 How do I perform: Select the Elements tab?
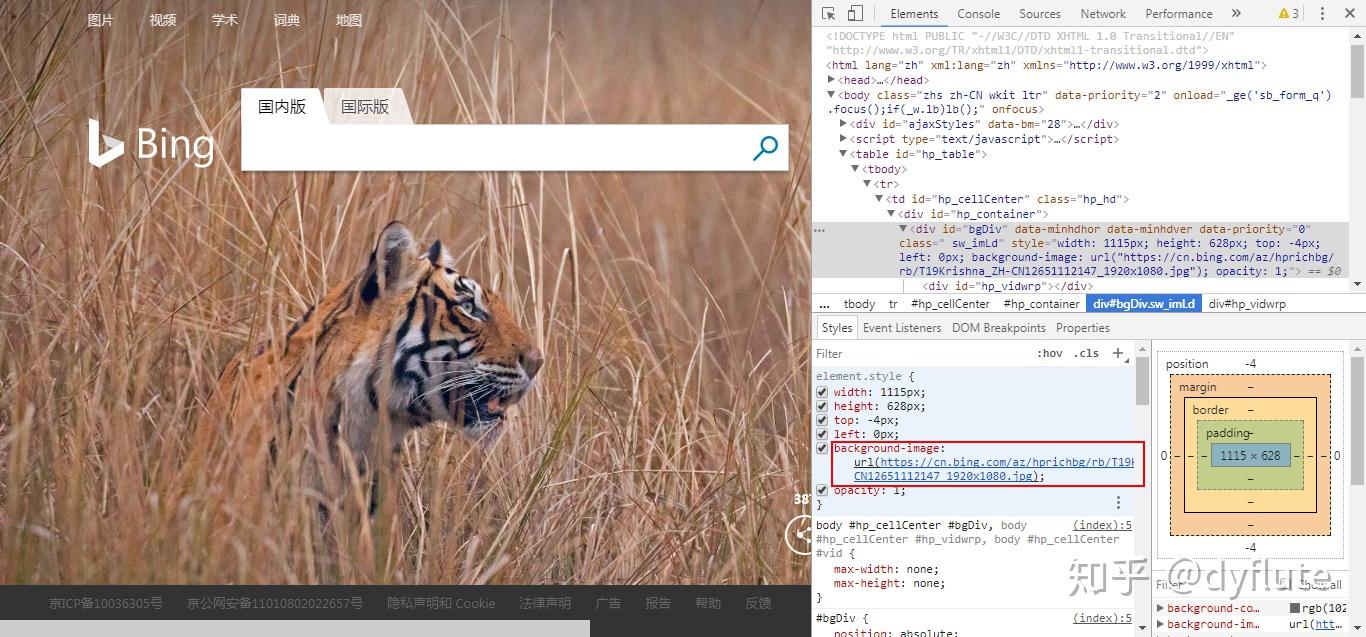914,14
